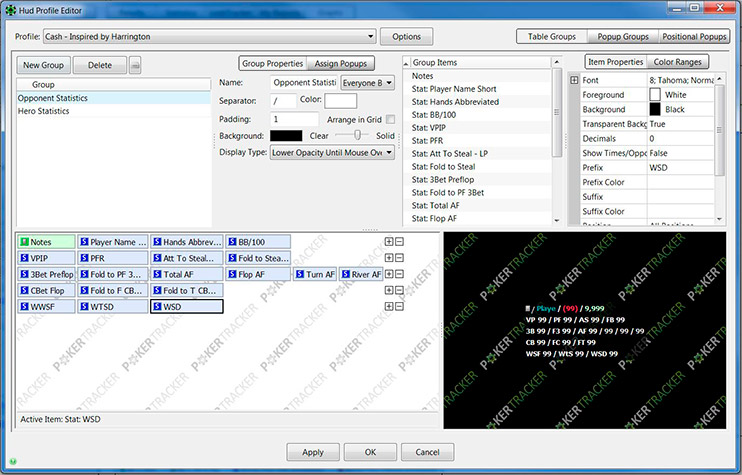The image size is (742, 475).
Task: Click the Cancel button
Action: (427, 452)
